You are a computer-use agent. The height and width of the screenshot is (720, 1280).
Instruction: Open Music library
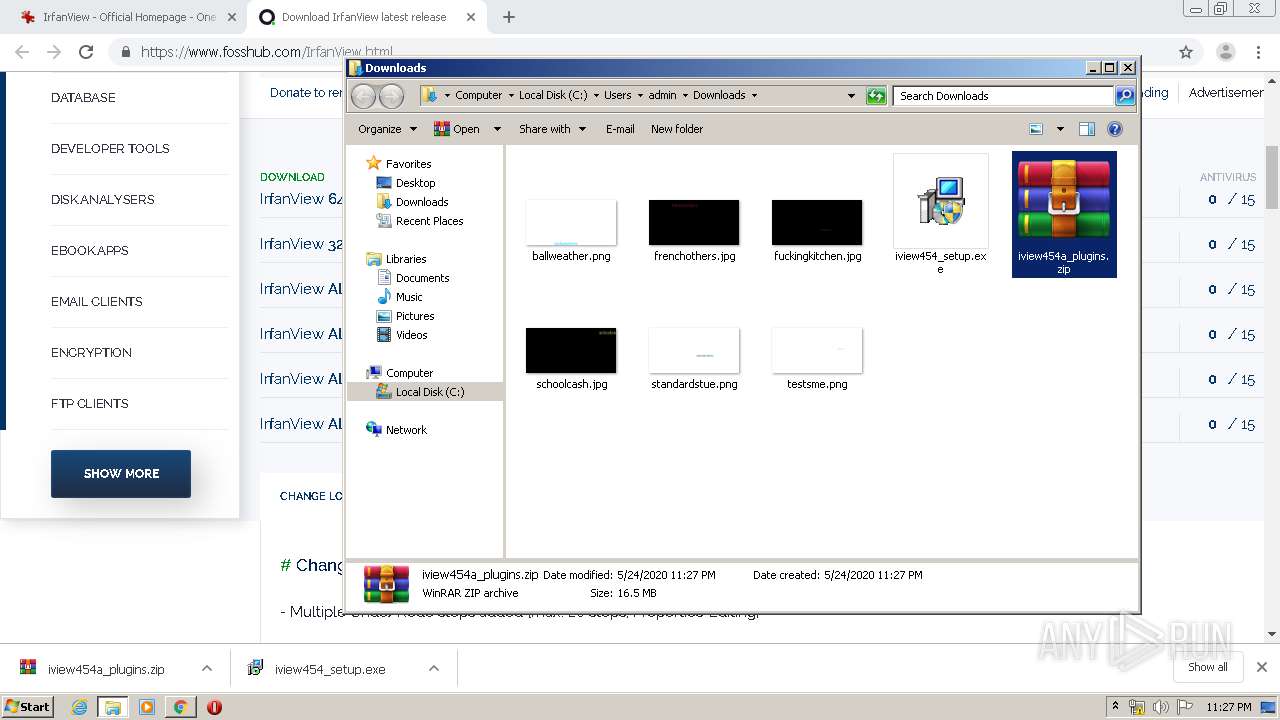409,297
